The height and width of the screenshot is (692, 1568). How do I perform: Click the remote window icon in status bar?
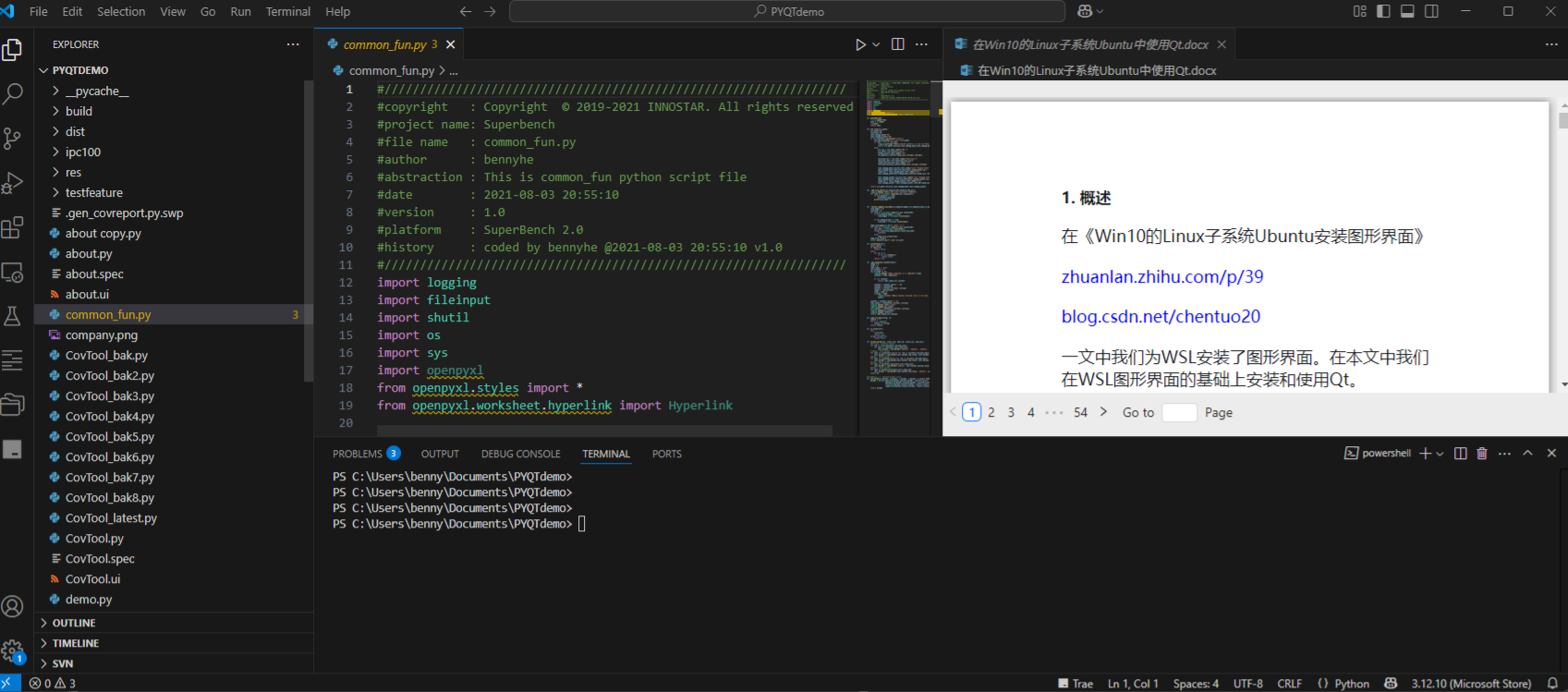coord(10,684)
